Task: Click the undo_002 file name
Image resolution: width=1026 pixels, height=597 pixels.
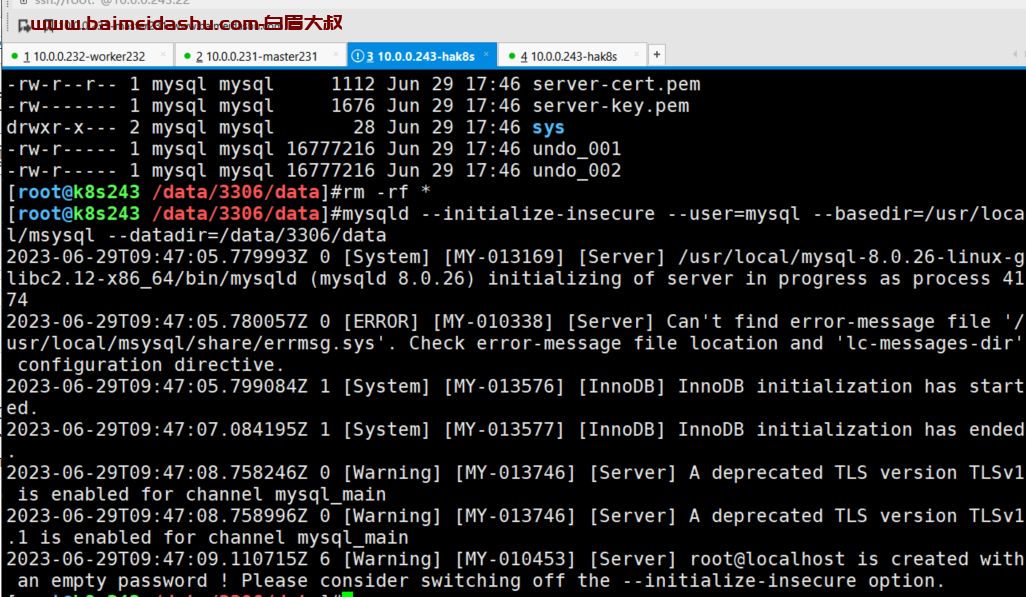Action: point(576,171)
